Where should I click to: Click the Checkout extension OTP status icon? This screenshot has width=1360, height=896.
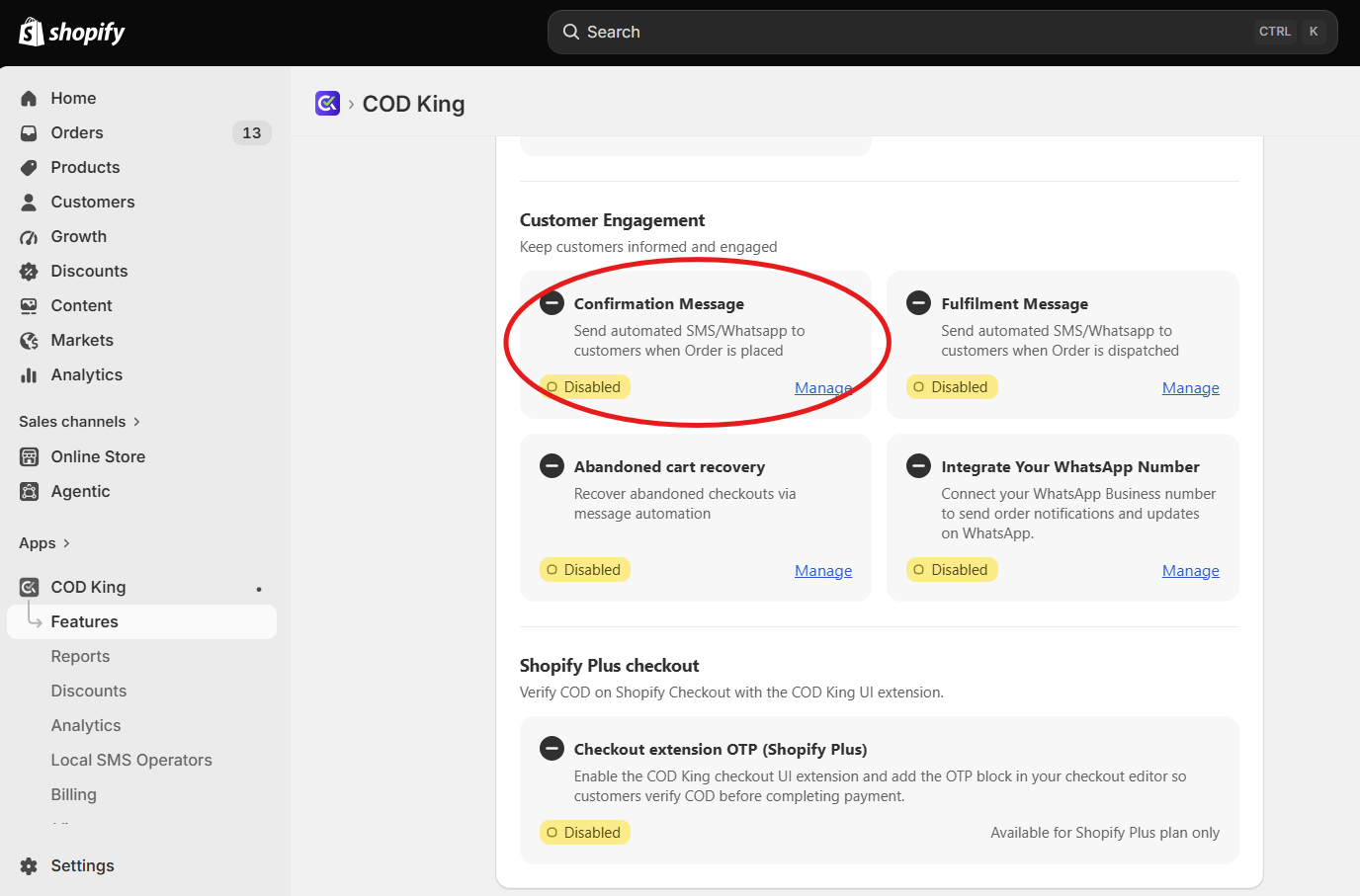[552, 749]
